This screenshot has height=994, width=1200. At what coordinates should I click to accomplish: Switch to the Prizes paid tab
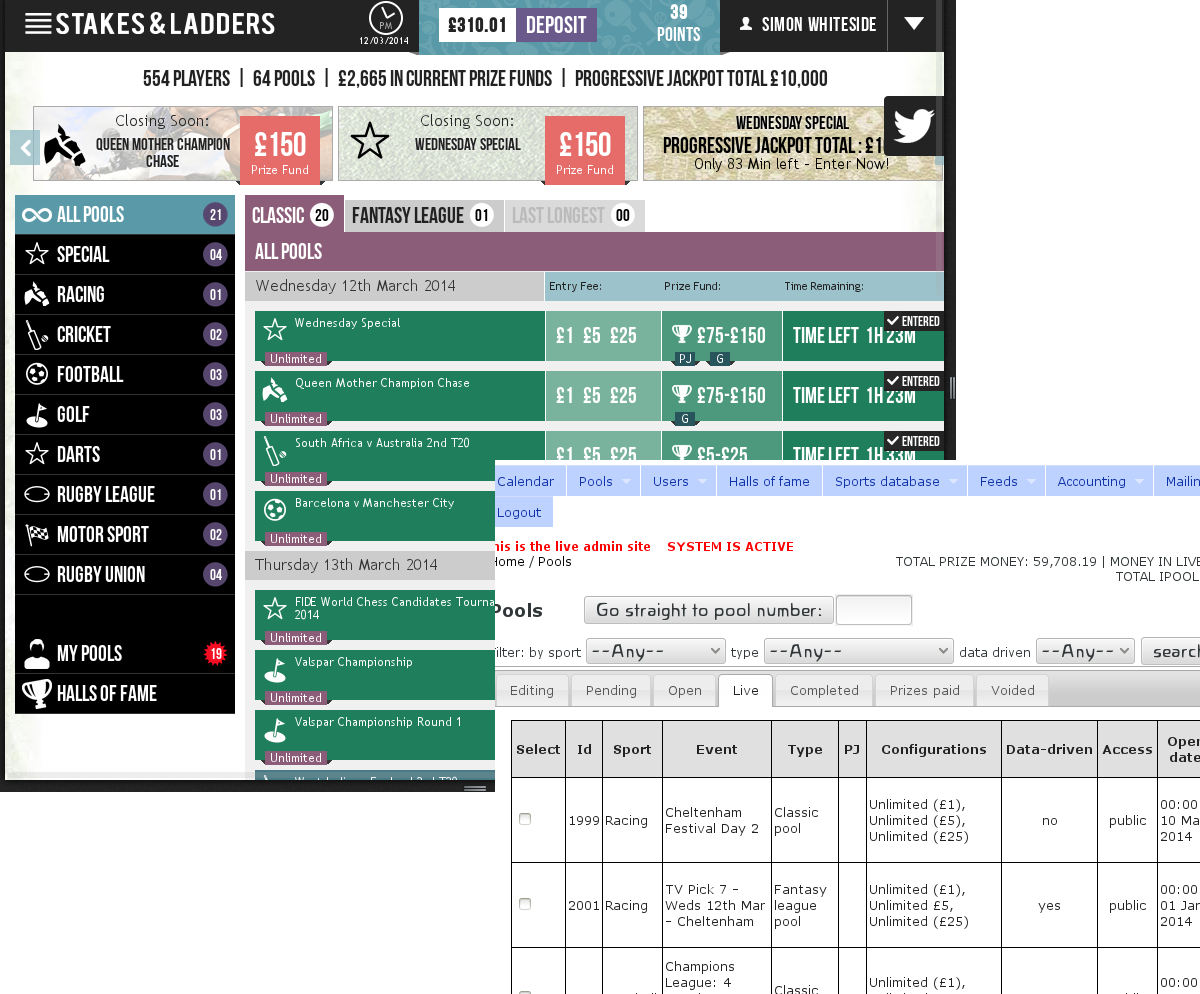pyautogui.click(x=924, y=690)
